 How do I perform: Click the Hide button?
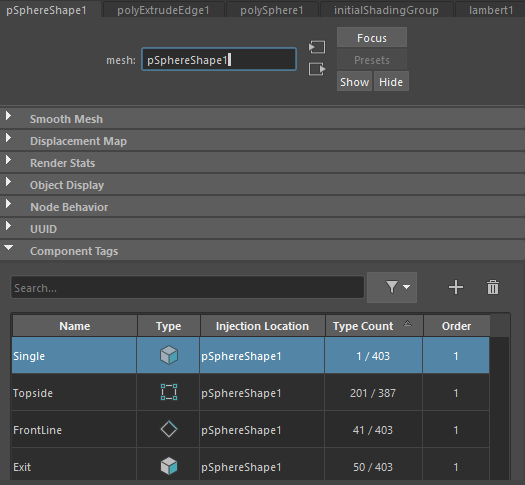click(x=391, y=82)
